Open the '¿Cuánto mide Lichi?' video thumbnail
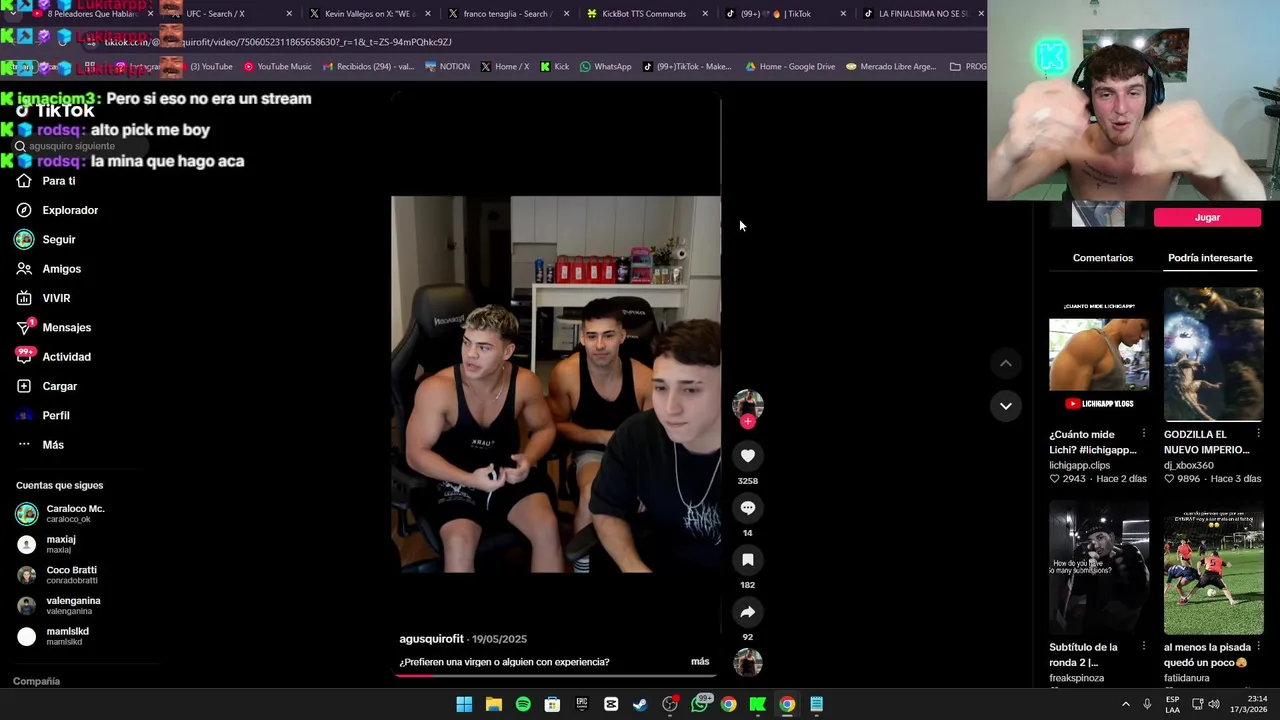Viewport: 1280px width, 720px height. (x=1099, y=354)
